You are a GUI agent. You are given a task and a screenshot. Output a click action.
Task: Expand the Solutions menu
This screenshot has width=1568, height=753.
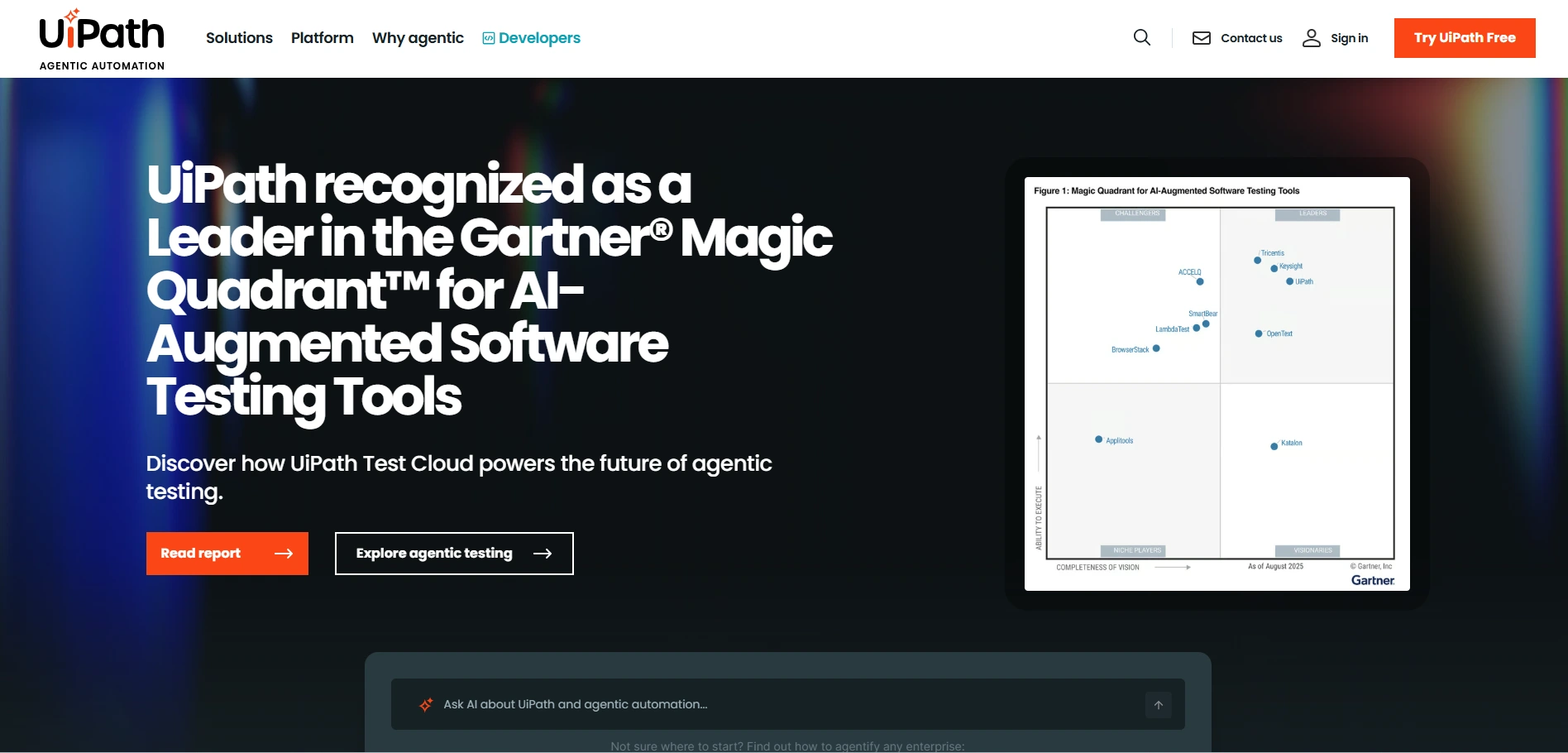[x=239, y=38]
